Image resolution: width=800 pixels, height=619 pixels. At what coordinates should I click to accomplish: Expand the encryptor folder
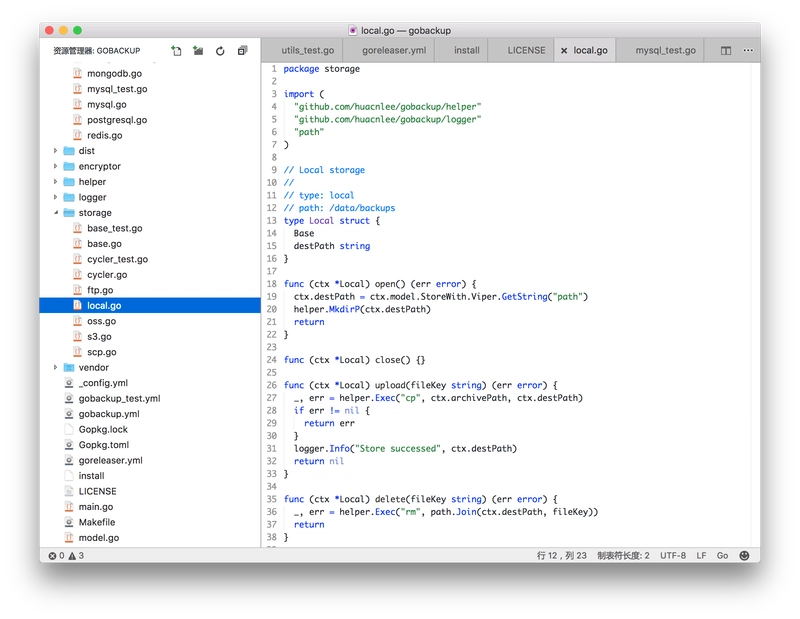(x=55, y=166)
